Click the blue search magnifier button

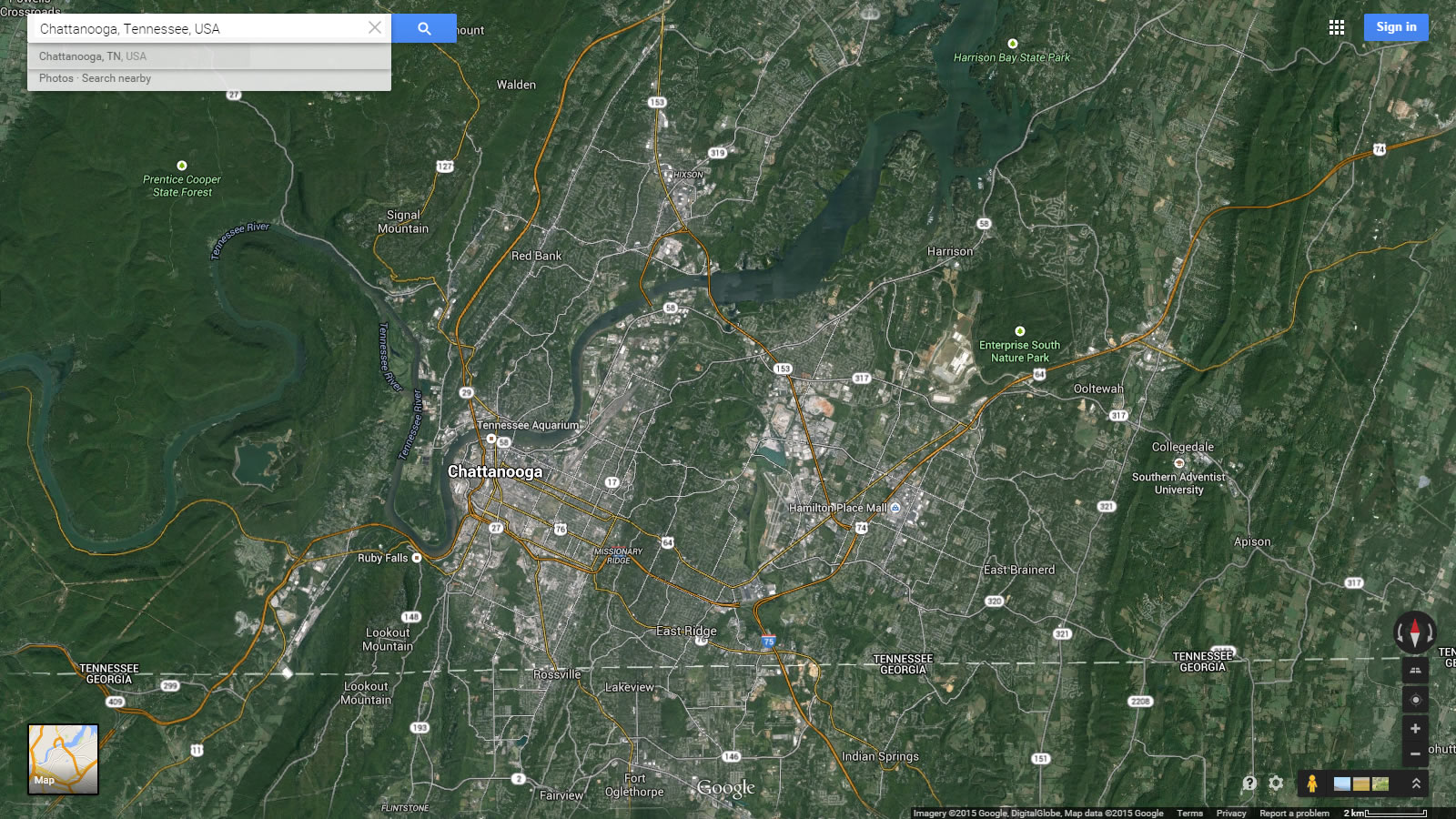(424, 28)
